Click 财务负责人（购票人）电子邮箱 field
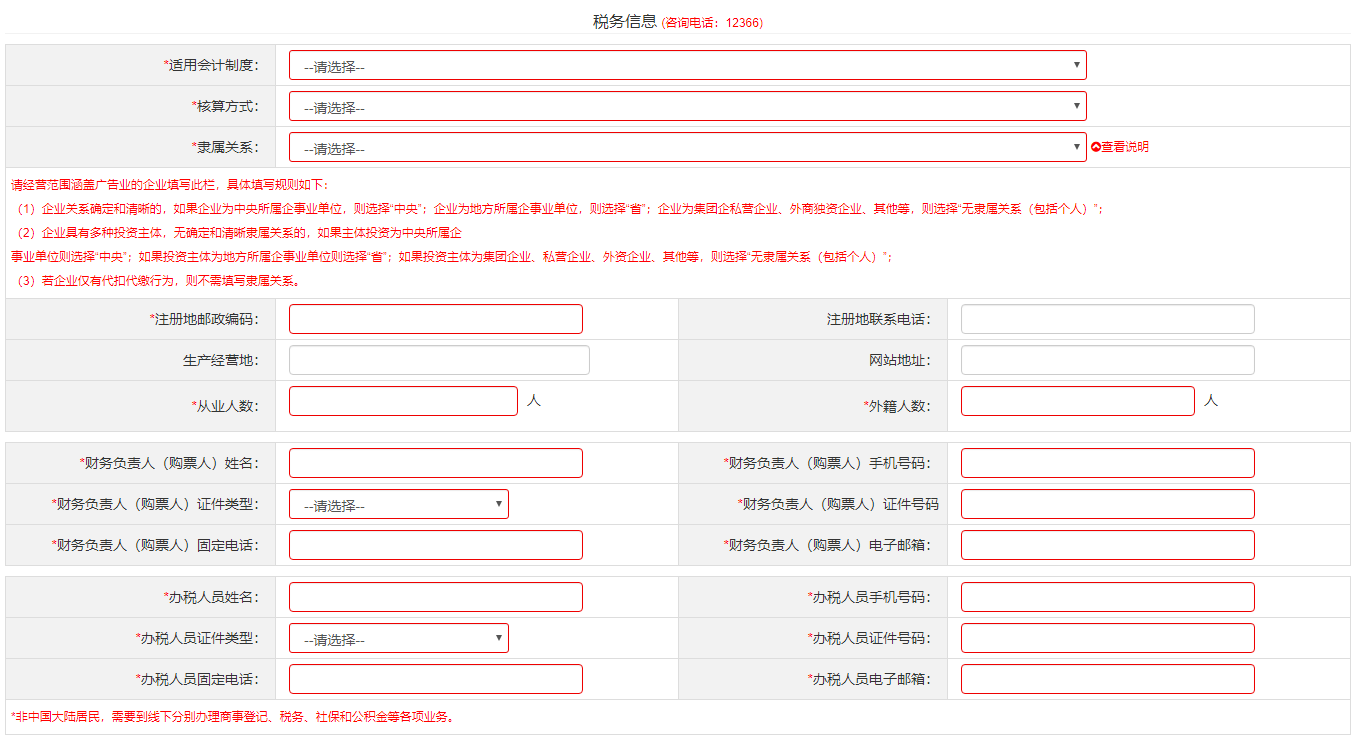 point(1107,546)
